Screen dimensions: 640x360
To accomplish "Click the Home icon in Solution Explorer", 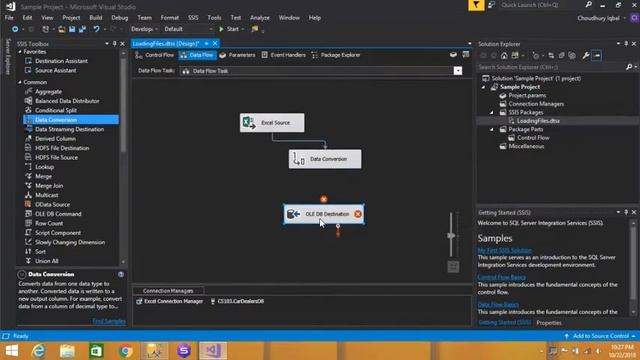I will [504, 56].
